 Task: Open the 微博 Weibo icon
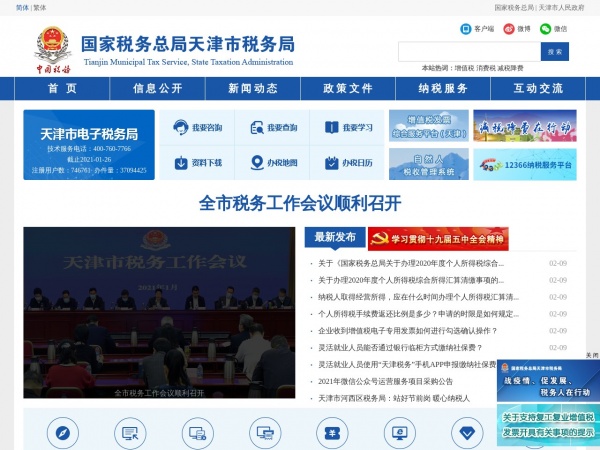[509, 29]
